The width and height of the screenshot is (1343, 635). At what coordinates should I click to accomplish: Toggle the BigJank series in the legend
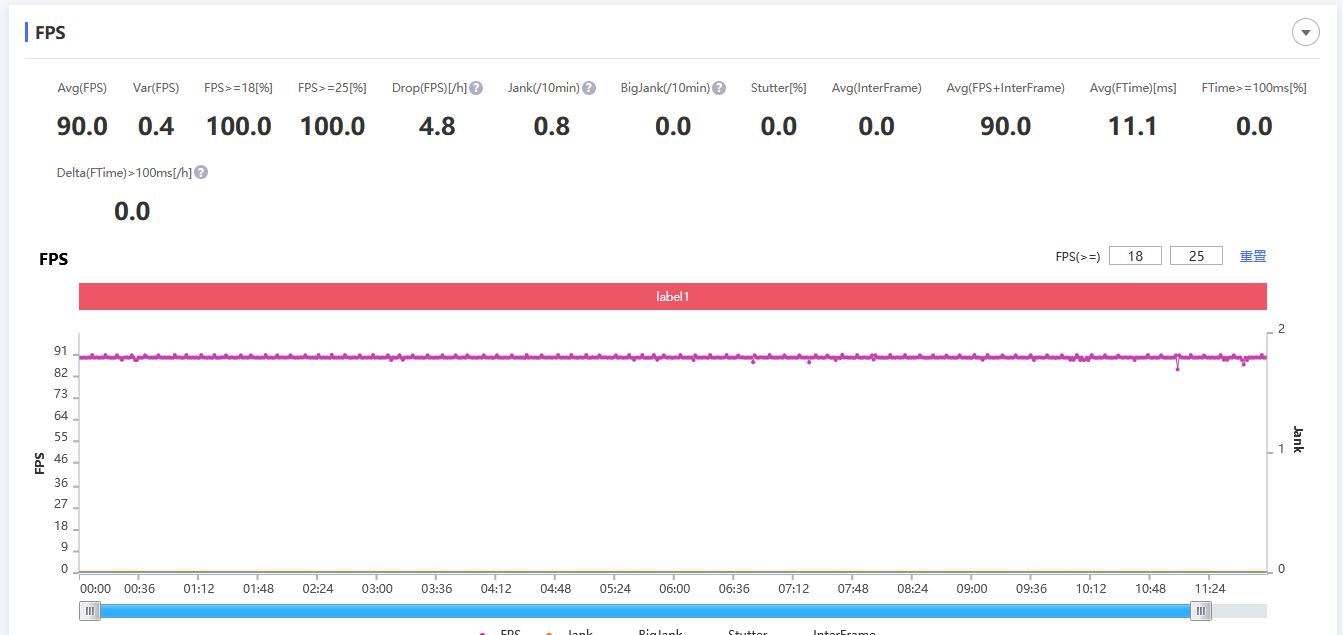[x=659, y=632]
